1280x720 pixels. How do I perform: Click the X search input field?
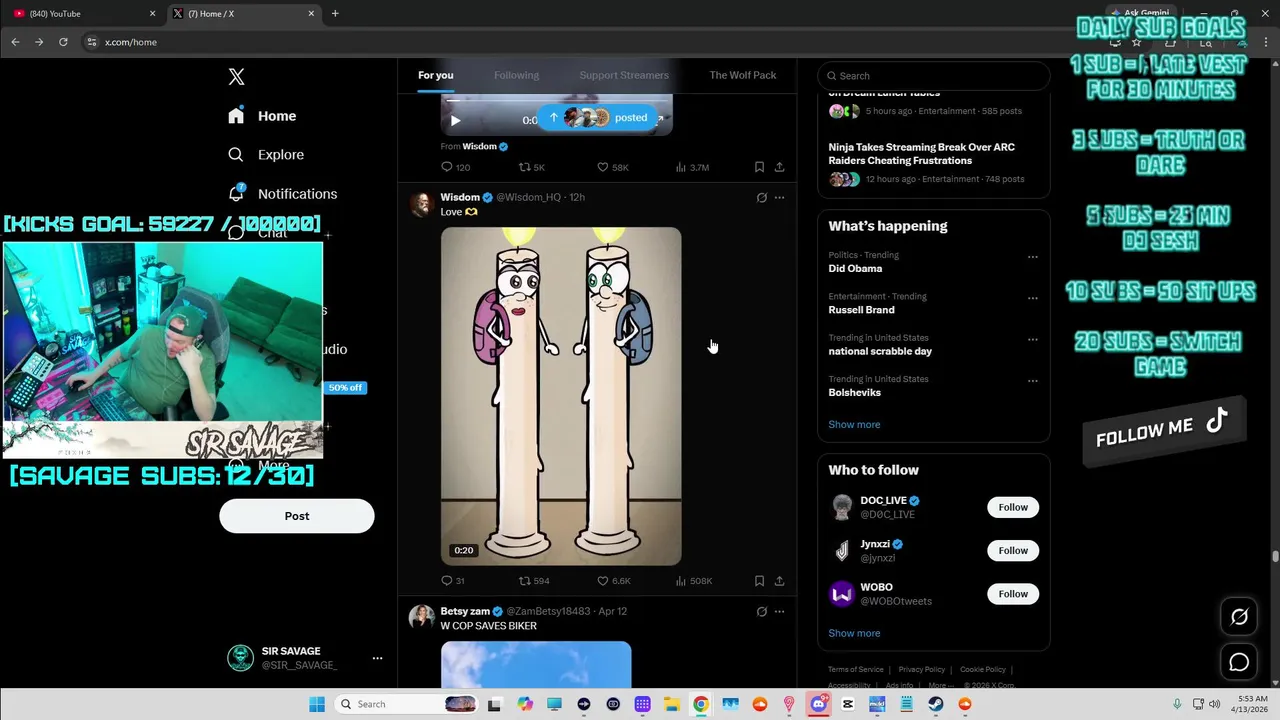933,76
